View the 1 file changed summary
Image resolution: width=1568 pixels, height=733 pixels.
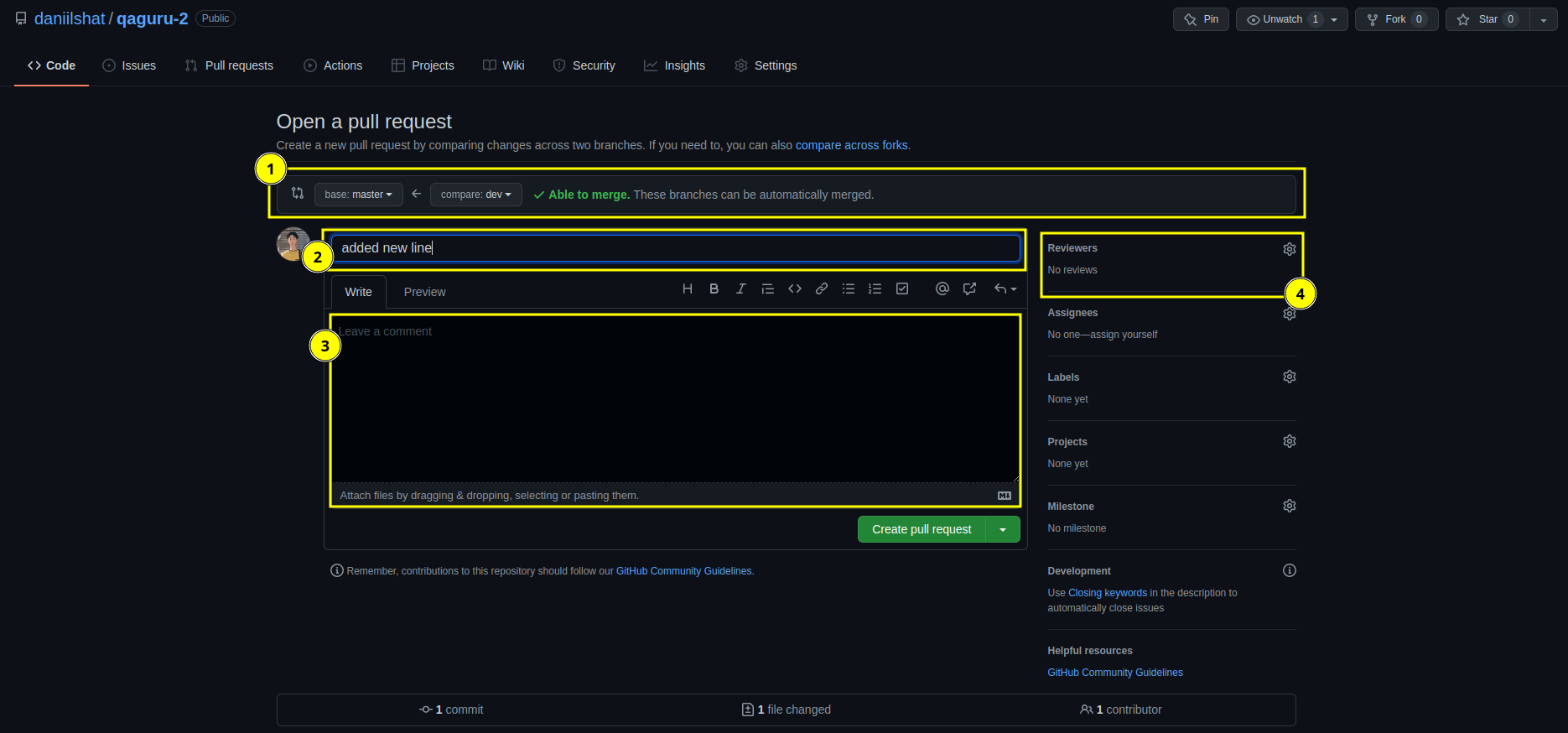click(787, 710)
